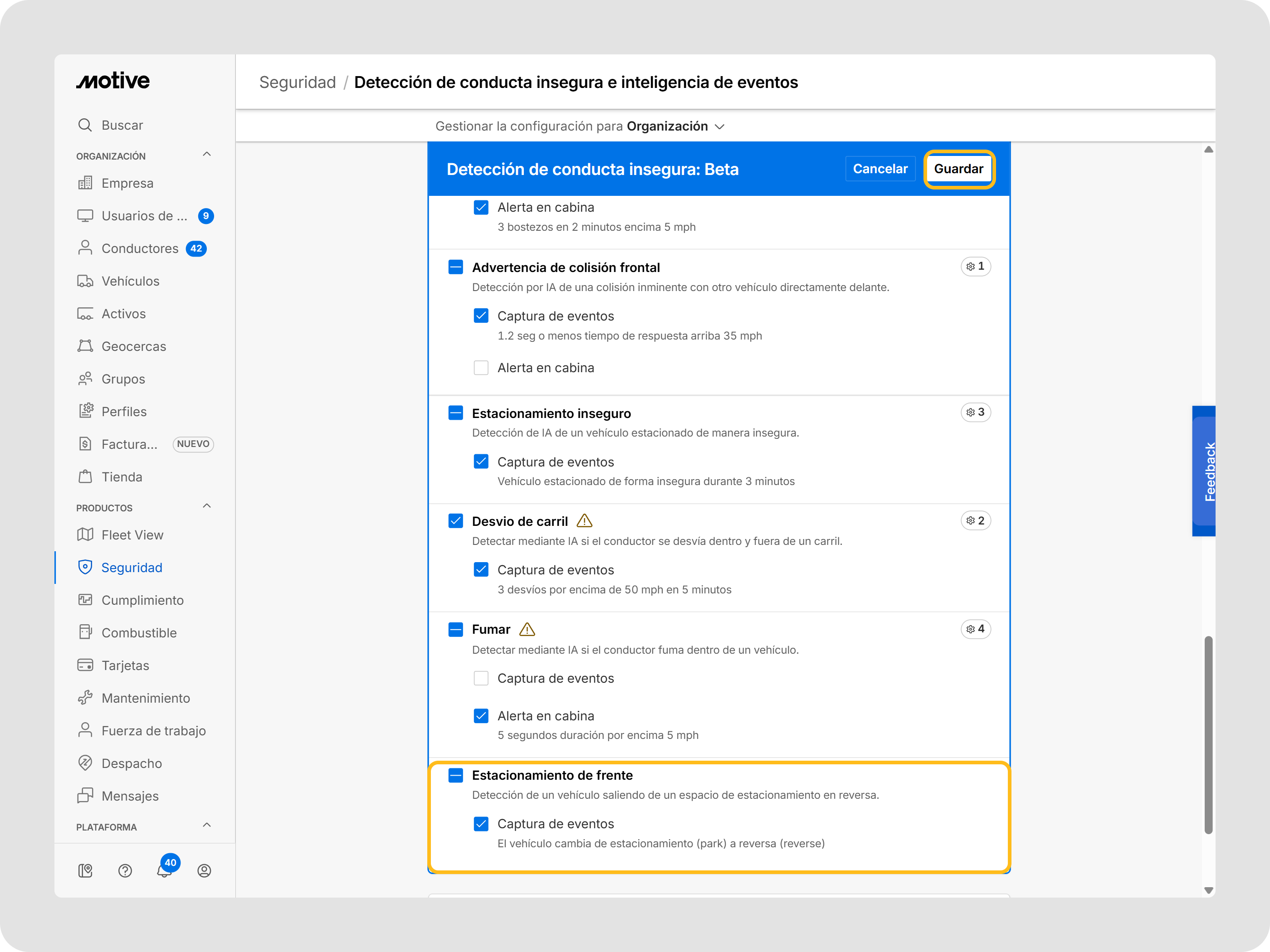Open the Organización configuration dropdown
This screenshot has height=952, width=1270.
[x=675, y=126]
